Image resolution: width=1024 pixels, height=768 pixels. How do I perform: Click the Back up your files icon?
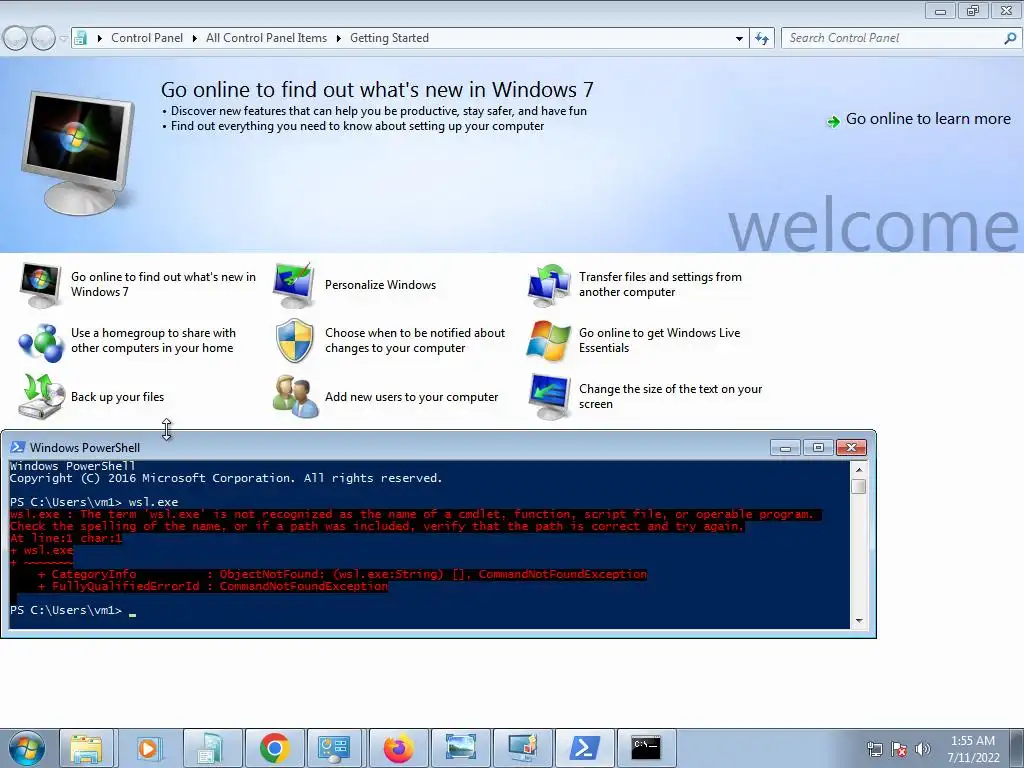point(42,396)
